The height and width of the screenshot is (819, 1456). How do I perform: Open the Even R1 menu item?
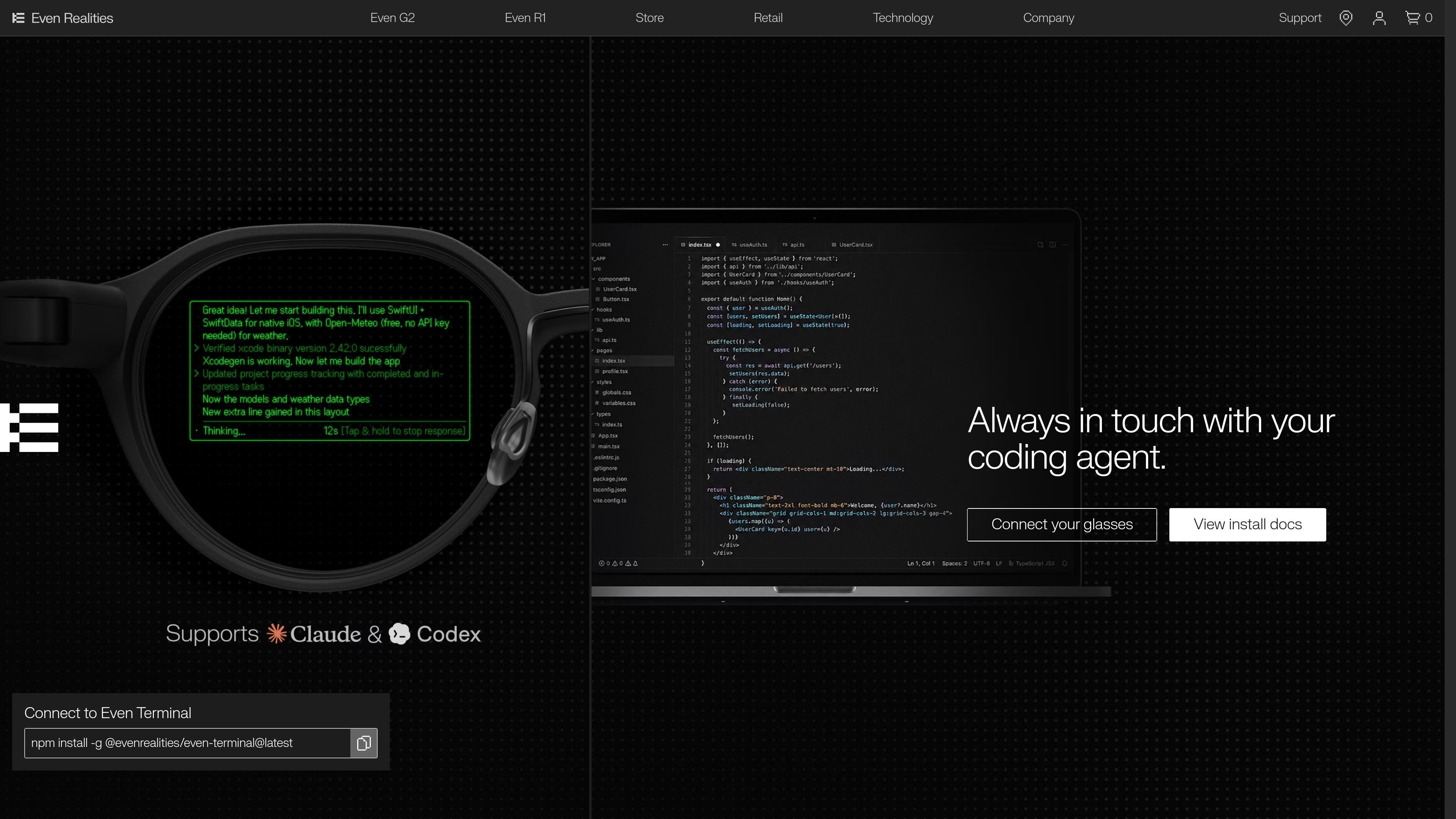tap(525, 18)
